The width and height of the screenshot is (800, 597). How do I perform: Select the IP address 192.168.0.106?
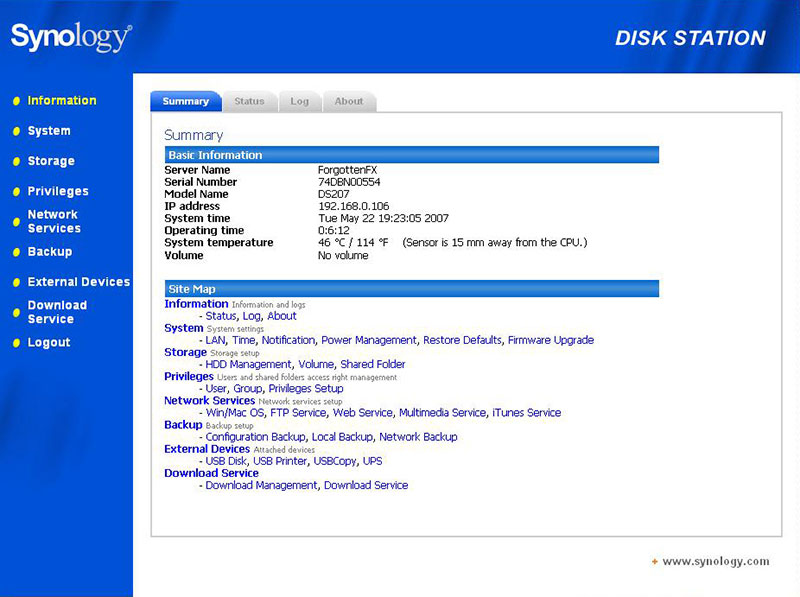coord(354,206)
